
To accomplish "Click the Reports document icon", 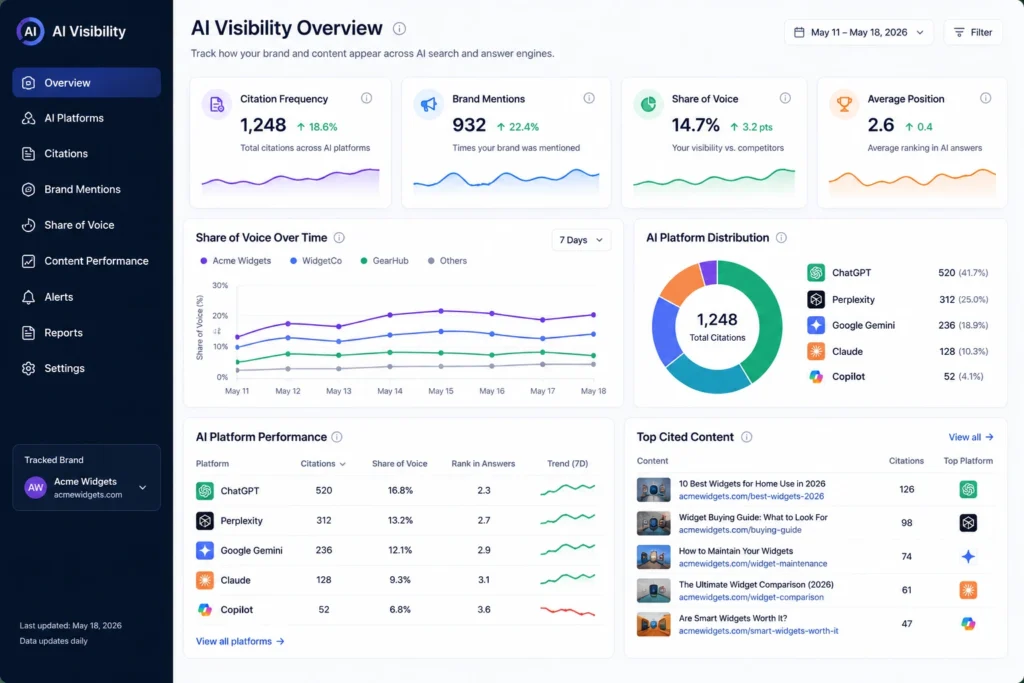I will [28, 333].
